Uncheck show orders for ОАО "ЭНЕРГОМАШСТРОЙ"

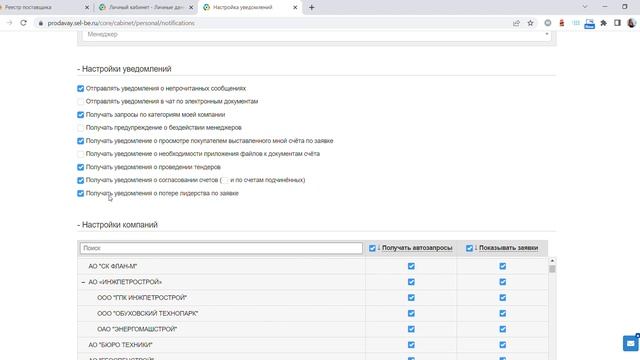[502, 329]
